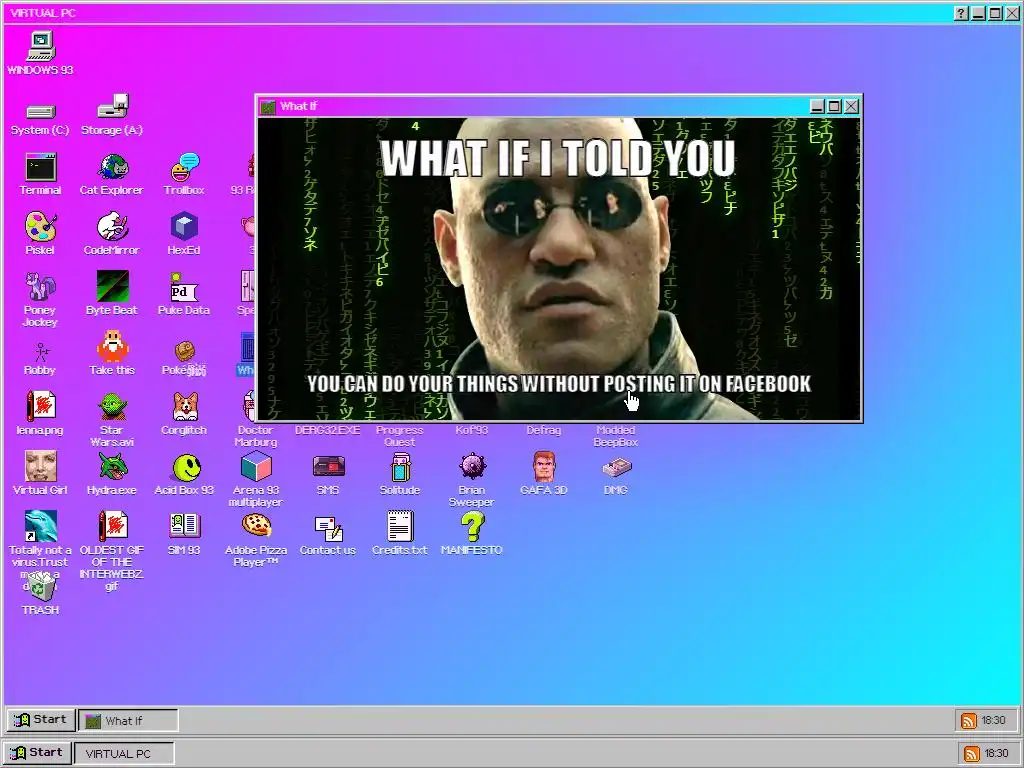Open the Contact us icon
Image resolution: width=1024 pixels, height=768 pixels.
[x=328, y=528]
